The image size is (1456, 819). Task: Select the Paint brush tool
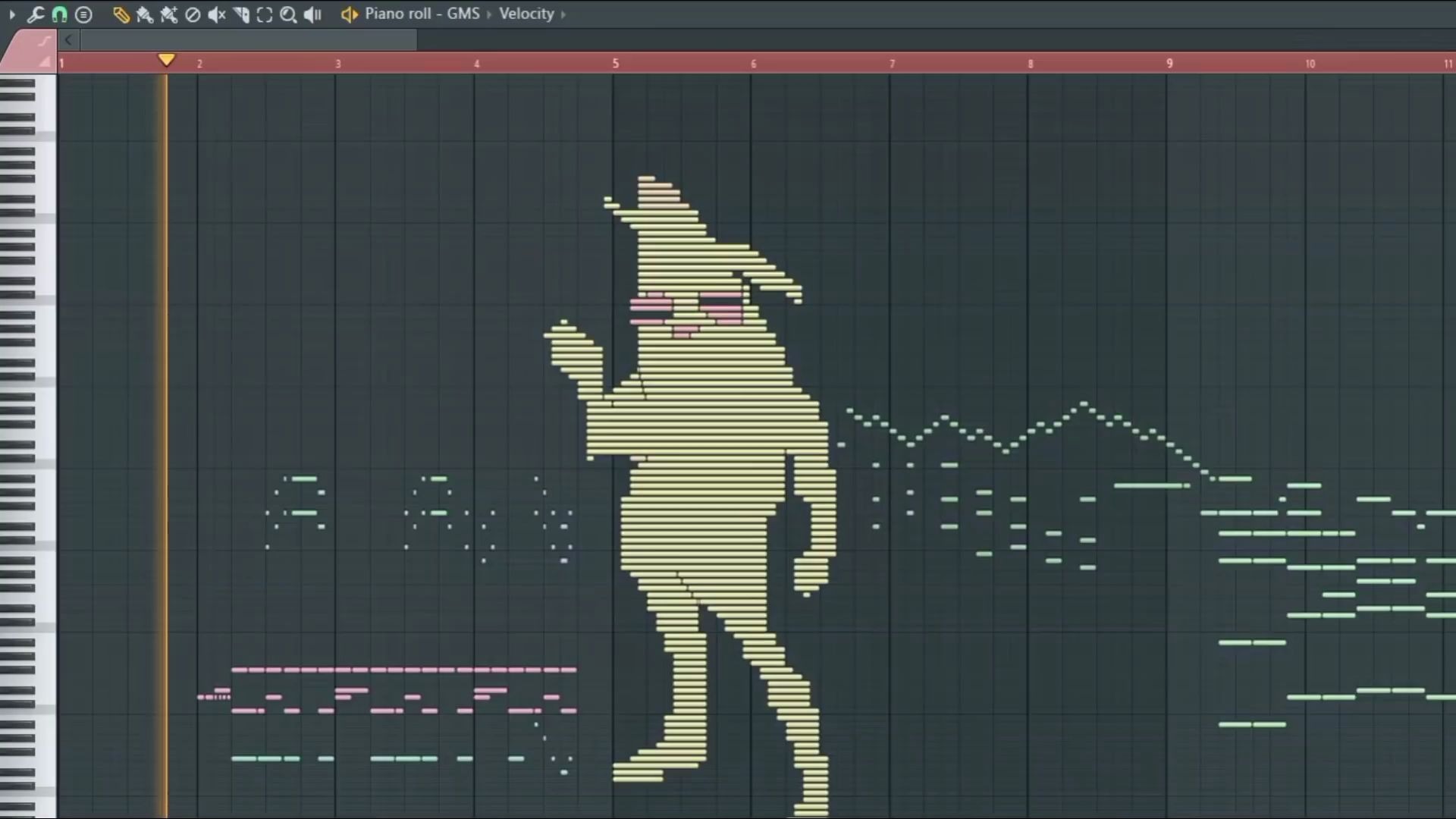[145, 14]
